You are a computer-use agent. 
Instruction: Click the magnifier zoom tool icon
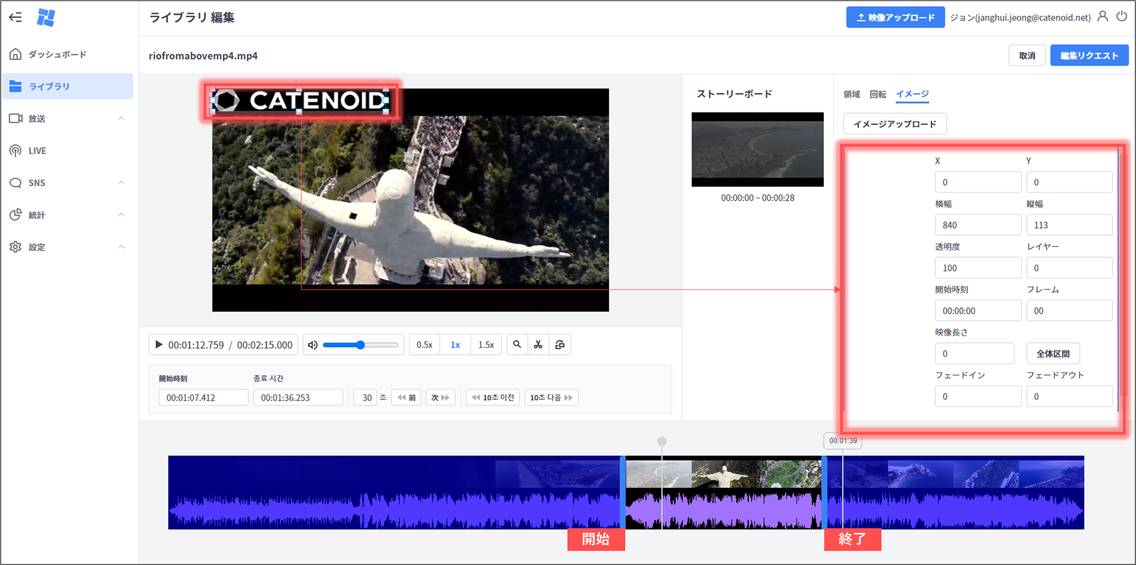pos(517,345)
